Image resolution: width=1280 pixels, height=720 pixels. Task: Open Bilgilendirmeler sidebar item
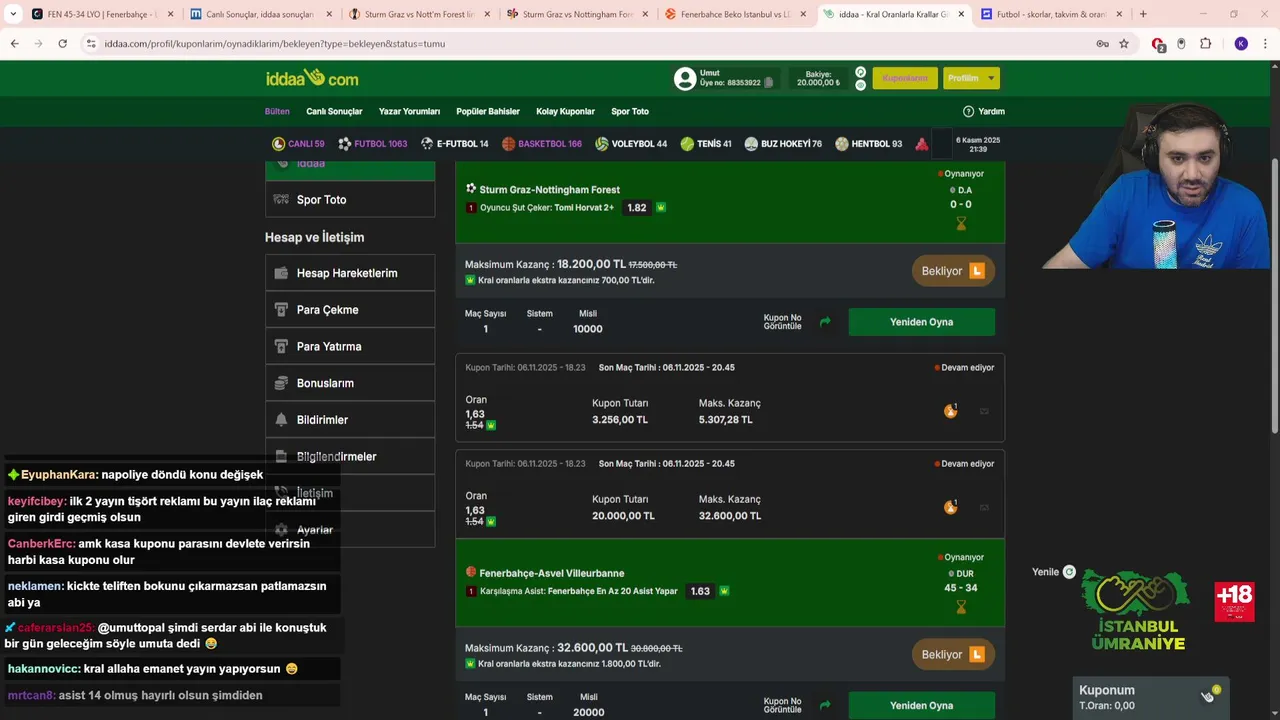(350, 456)
